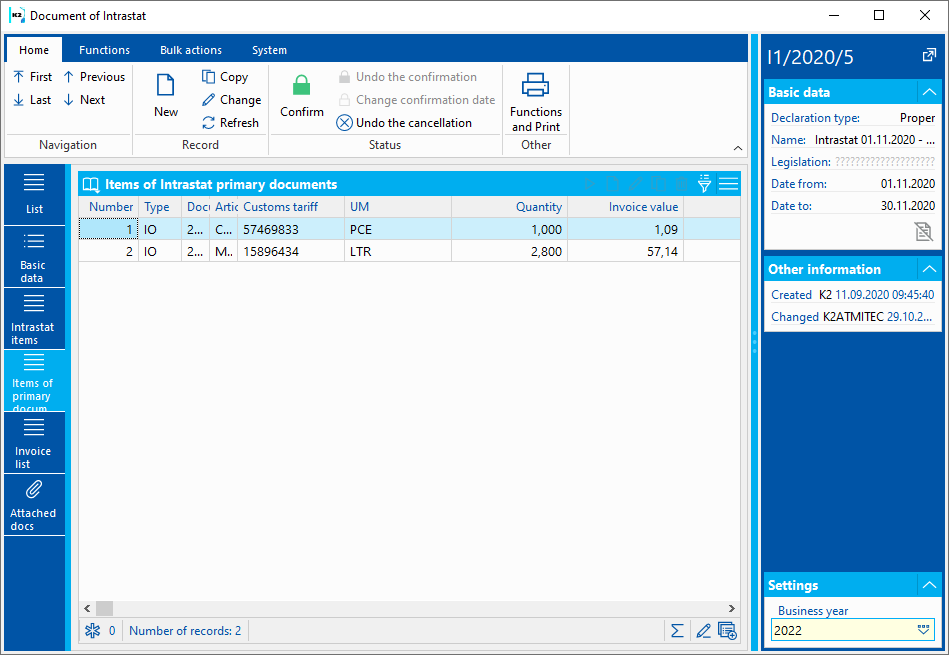Screen dimensions: 949x655
Task: Click the New record document icon
Action: pyautogui.click(x=166, y=87)
